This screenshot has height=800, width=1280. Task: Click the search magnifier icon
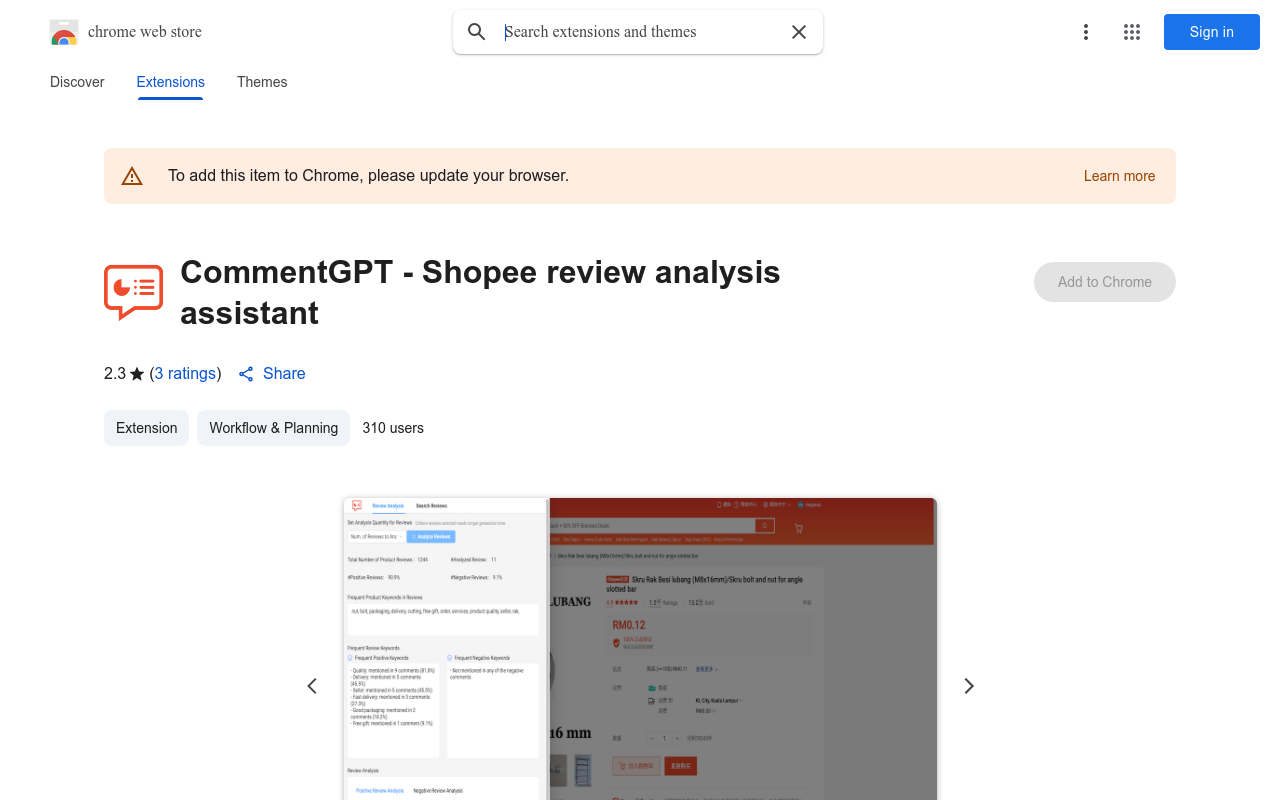click(477, 32)
